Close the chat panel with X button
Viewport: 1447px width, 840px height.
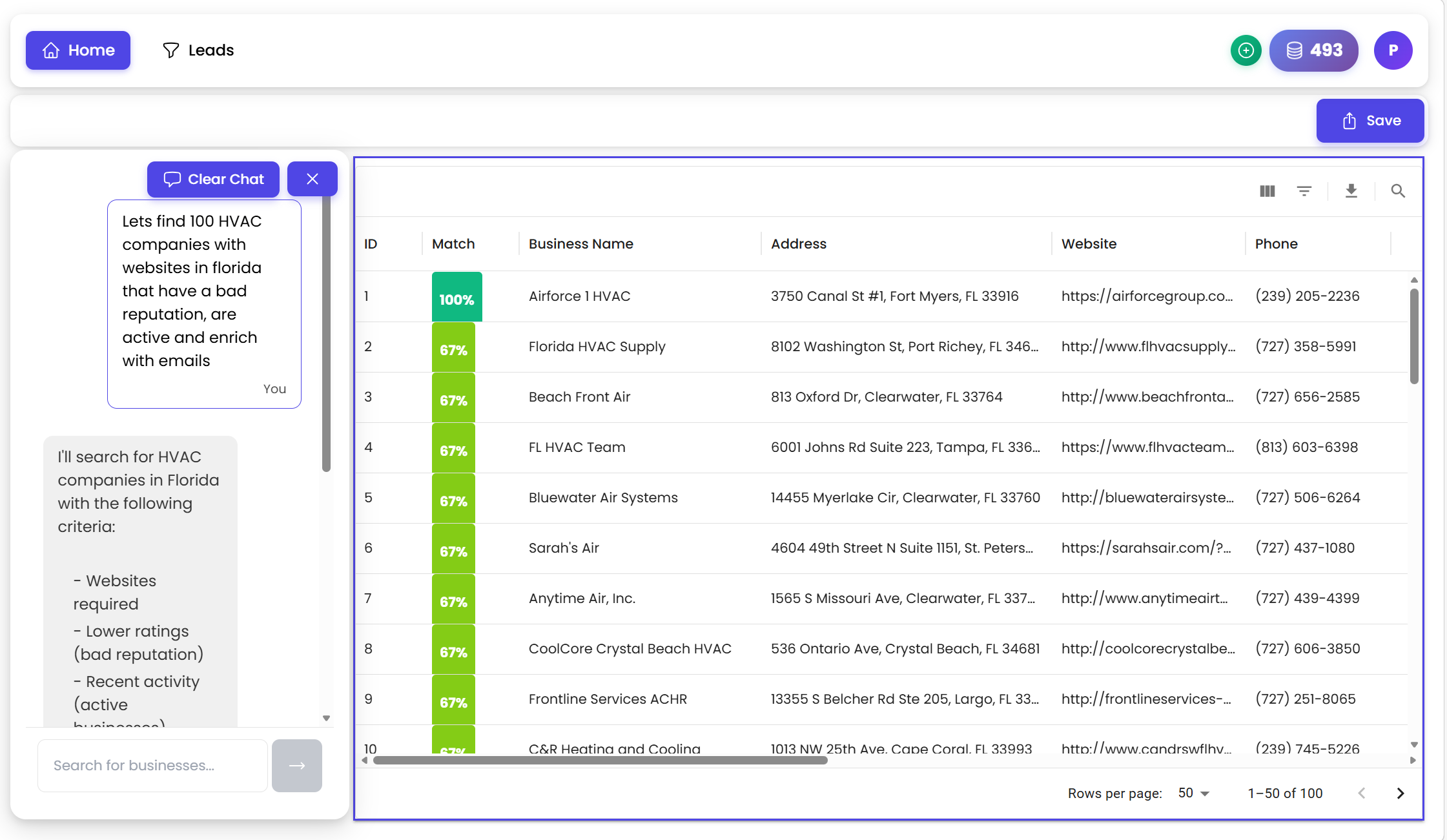coord(312,179)
